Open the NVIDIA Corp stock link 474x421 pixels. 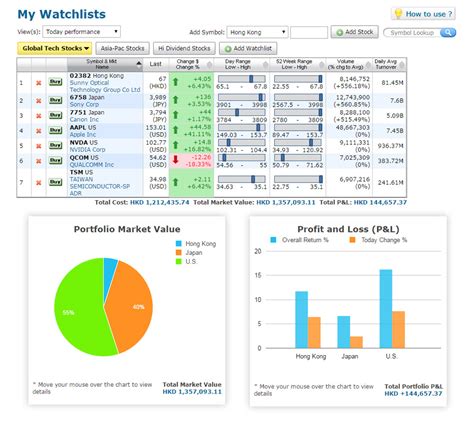pyautogui.click(x=87, y=149)
